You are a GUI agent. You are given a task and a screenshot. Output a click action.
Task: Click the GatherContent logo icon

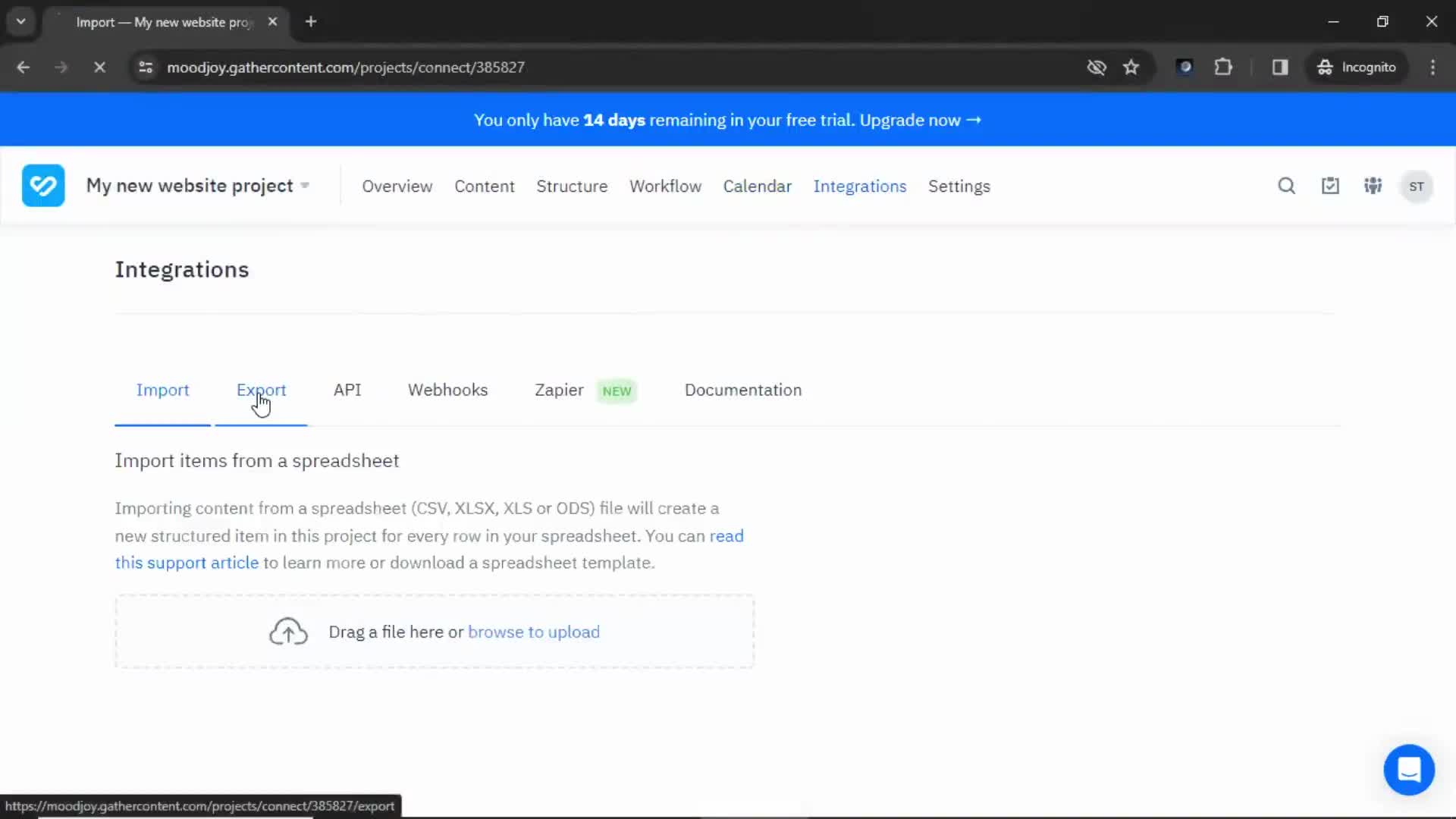click(x=43, y=185)
